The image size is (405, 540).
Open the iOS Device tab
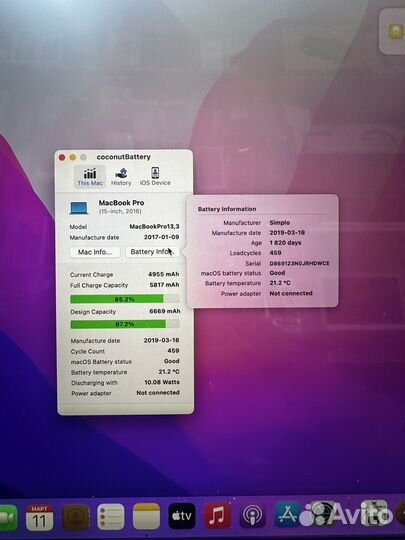(155, 176)
